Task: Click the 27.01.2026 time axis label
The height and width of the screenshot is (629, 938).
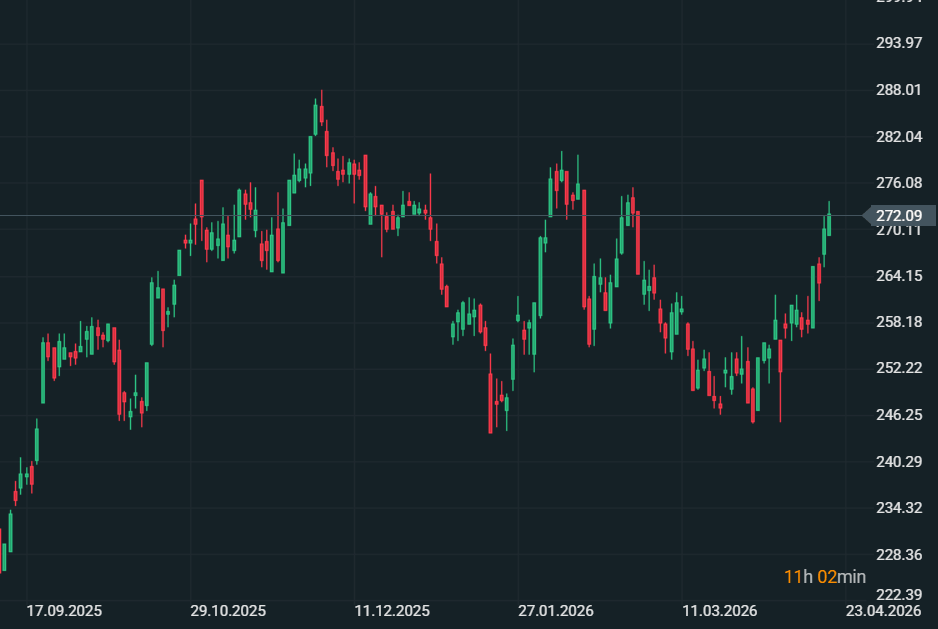Action: [x=555, y=610]
